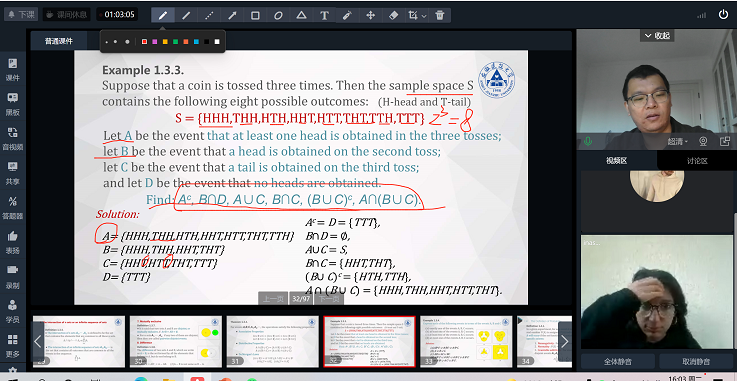Image resolution: width=737 pixels, height=381 pixels.
Task: Select the text tool T icon
Action: (x=324, y=15)
